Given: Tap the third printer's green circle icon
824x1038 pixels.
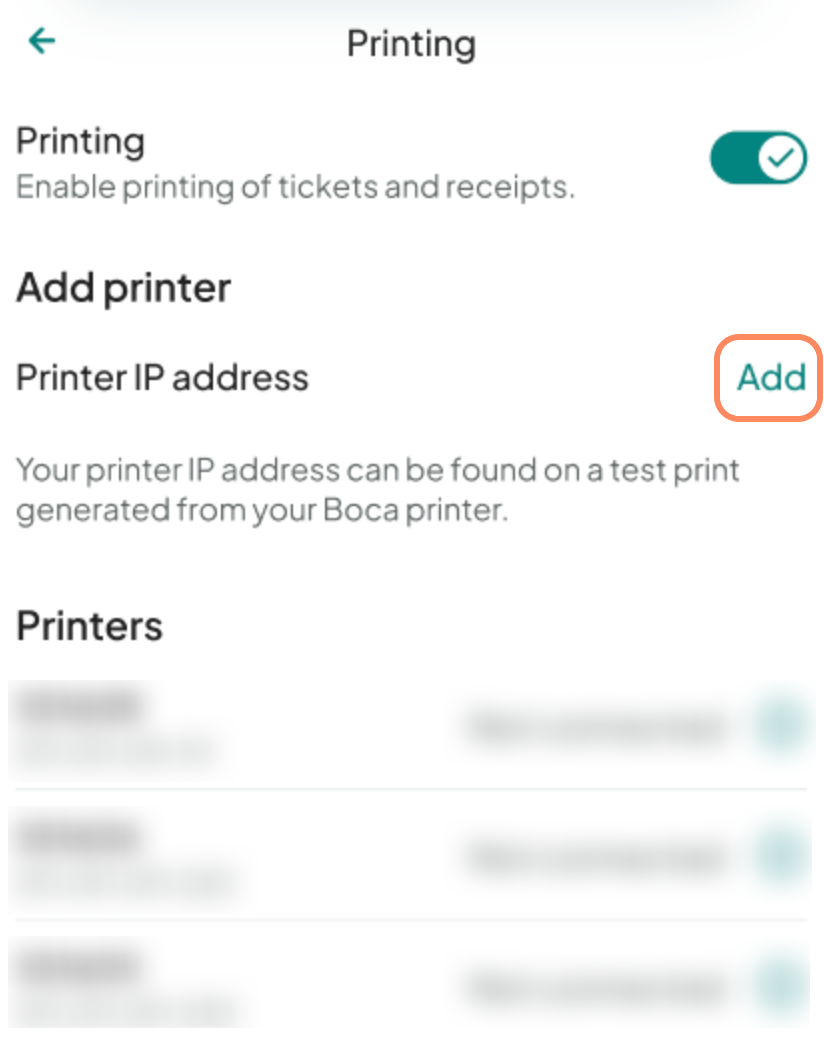Looking at the screenshot, I should (x=780, y=986).
